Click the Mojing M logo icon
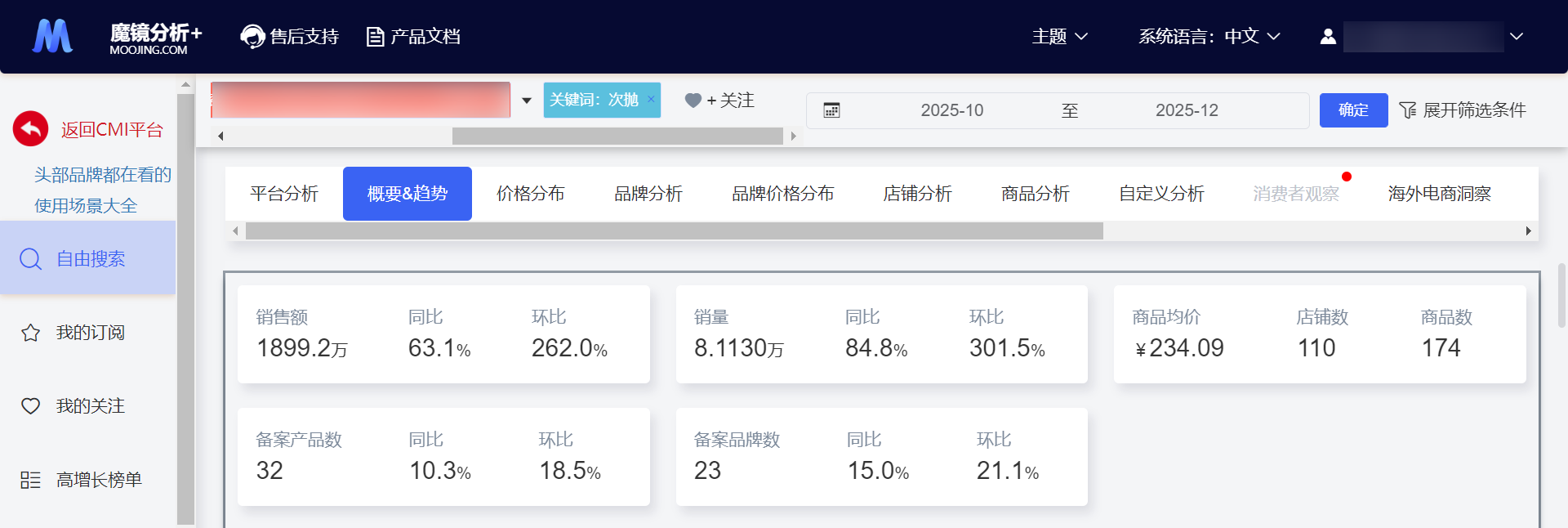 pos(52,36)
